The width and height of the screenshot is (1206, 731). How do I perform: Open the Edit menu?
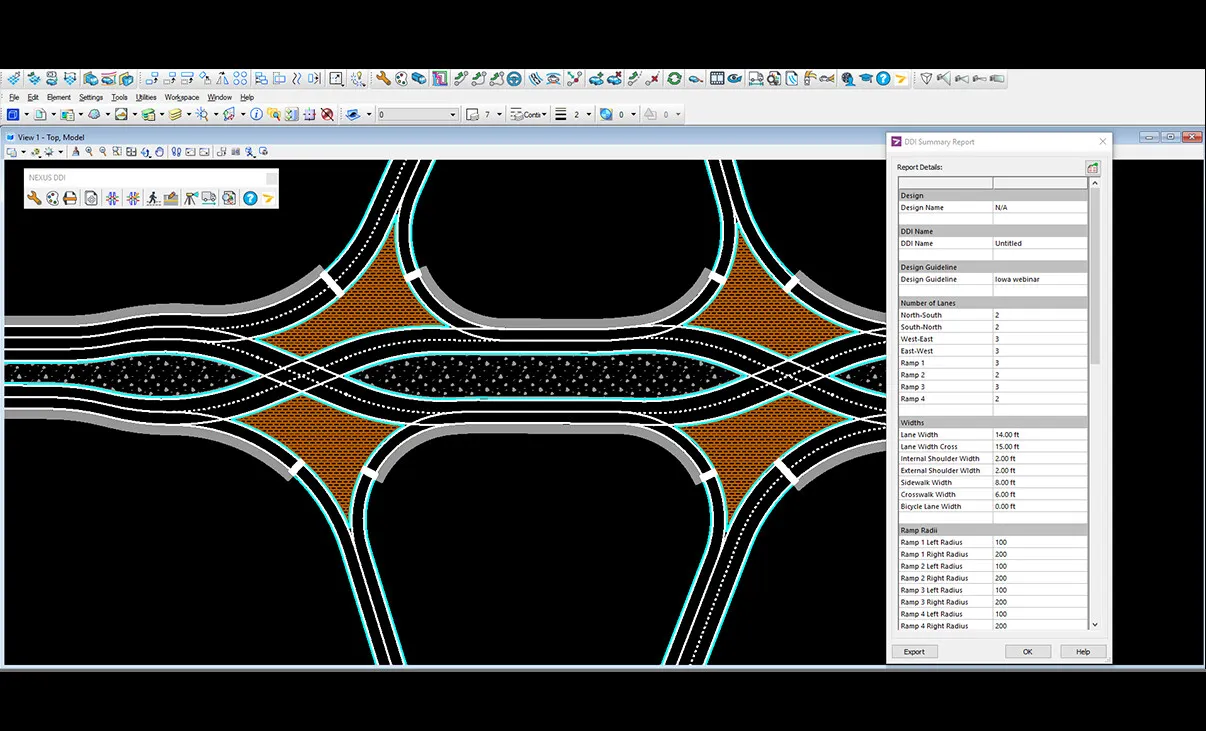[33, 97]
